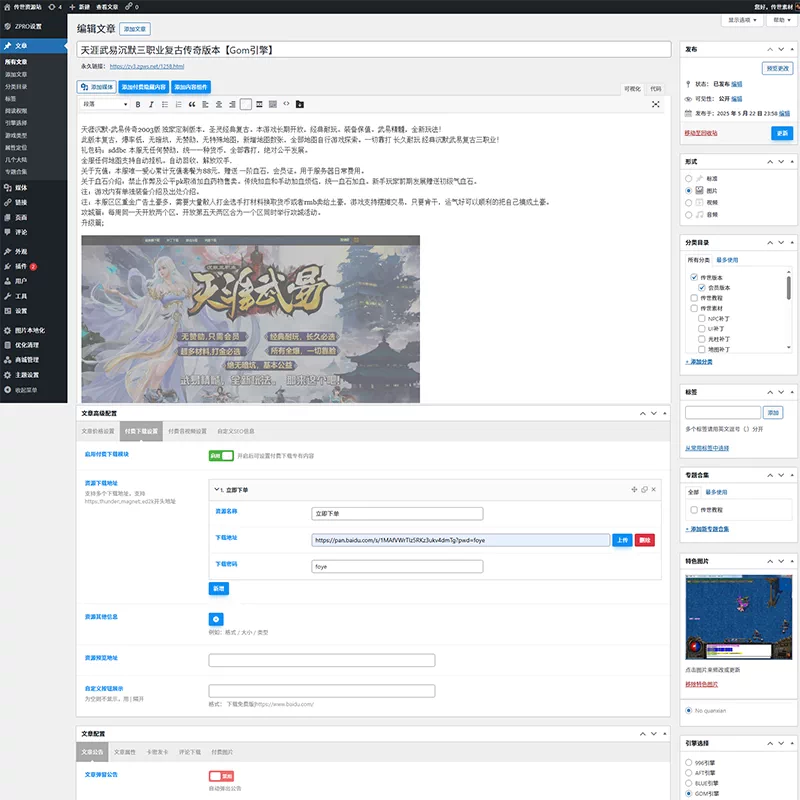Check the NPC补丁 category
The width and height of the screenshot is (800, 800).
(702, 318)
